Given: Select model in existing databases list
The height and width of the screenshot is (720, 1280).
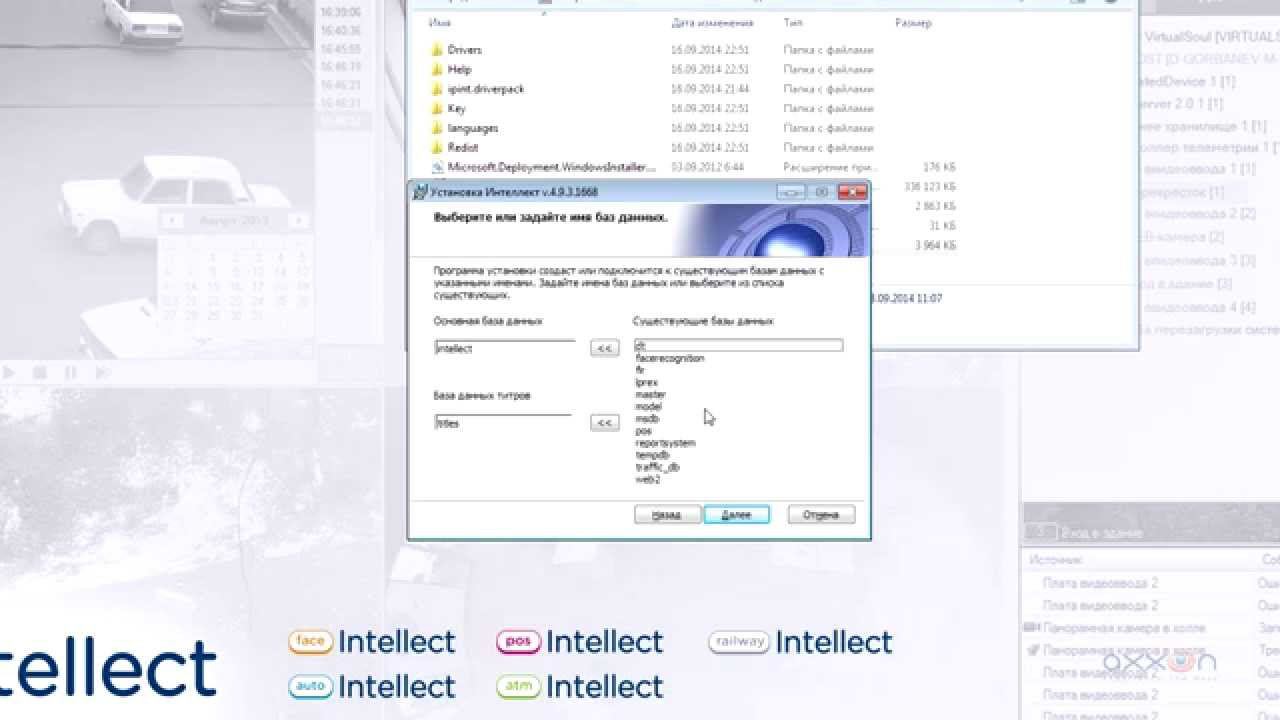Looking at the screenshot, I should coord(648,407).
